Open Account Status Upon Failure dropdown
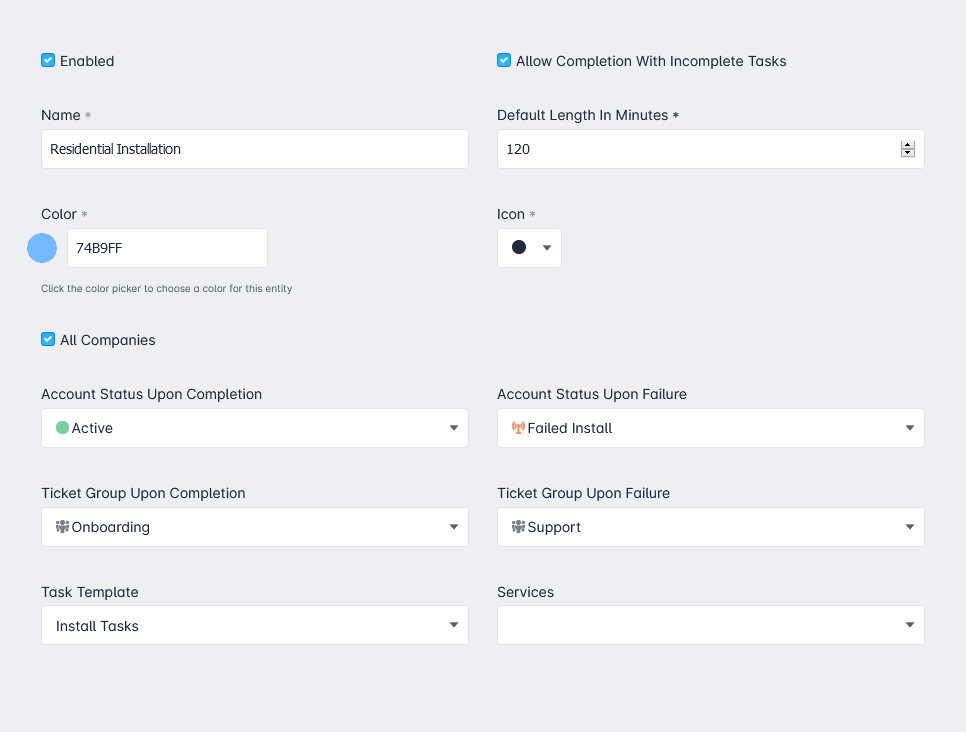The width and height of the screenshot is (966, 732). [x=710, y=428]
